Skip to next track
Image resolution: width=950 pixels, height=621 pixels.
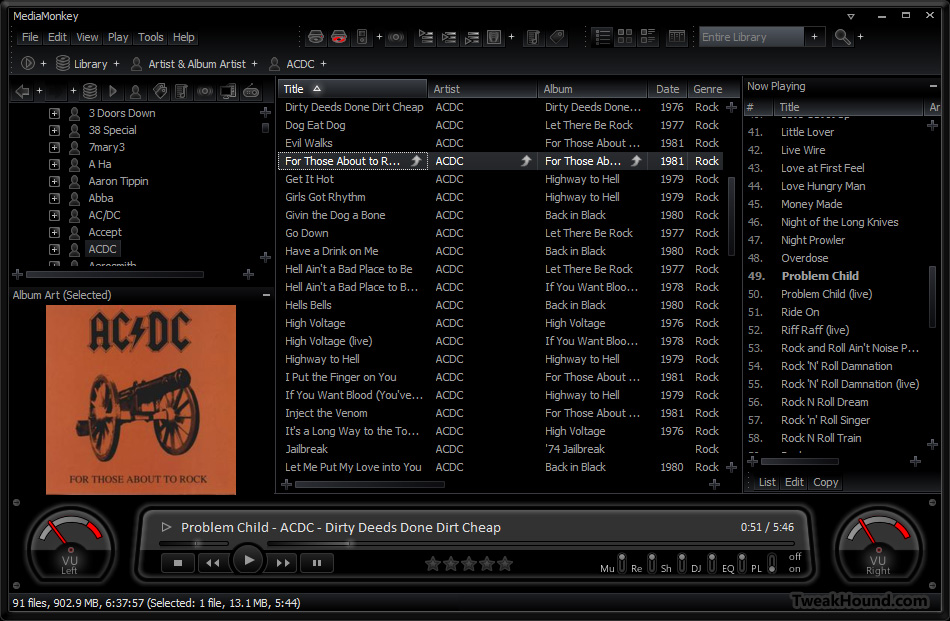[x=283, y=563]
